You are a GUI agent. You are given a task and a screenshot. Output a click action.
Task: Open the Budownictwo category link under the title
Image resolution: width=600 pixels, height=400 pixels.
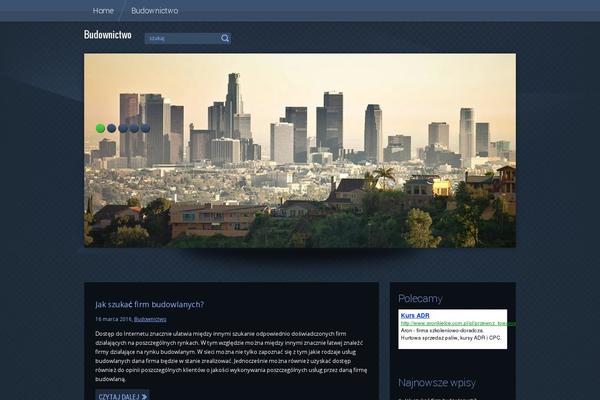150,319
